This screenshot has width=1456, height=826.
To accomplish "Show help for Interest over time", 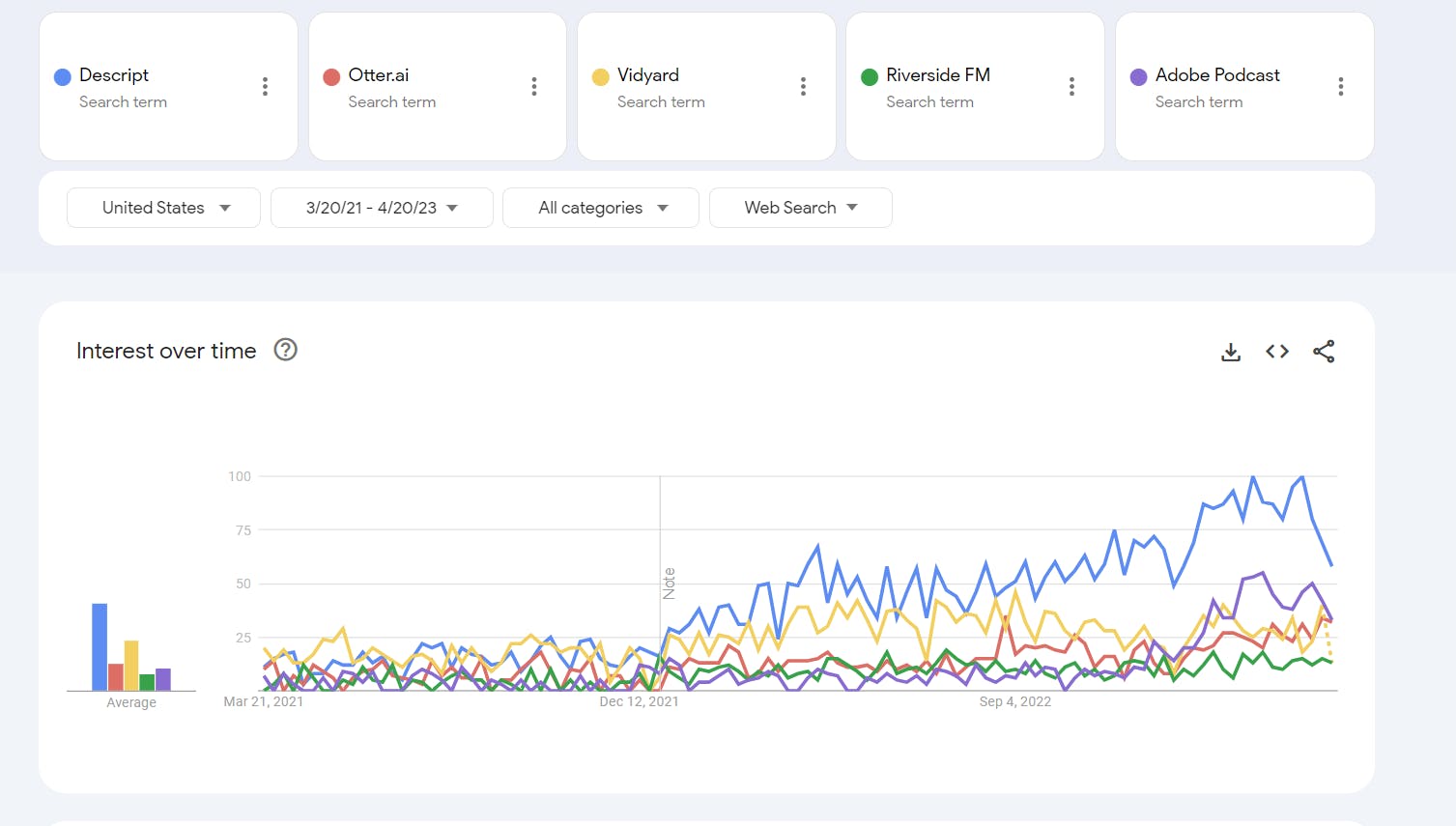I will pos(285,350).
